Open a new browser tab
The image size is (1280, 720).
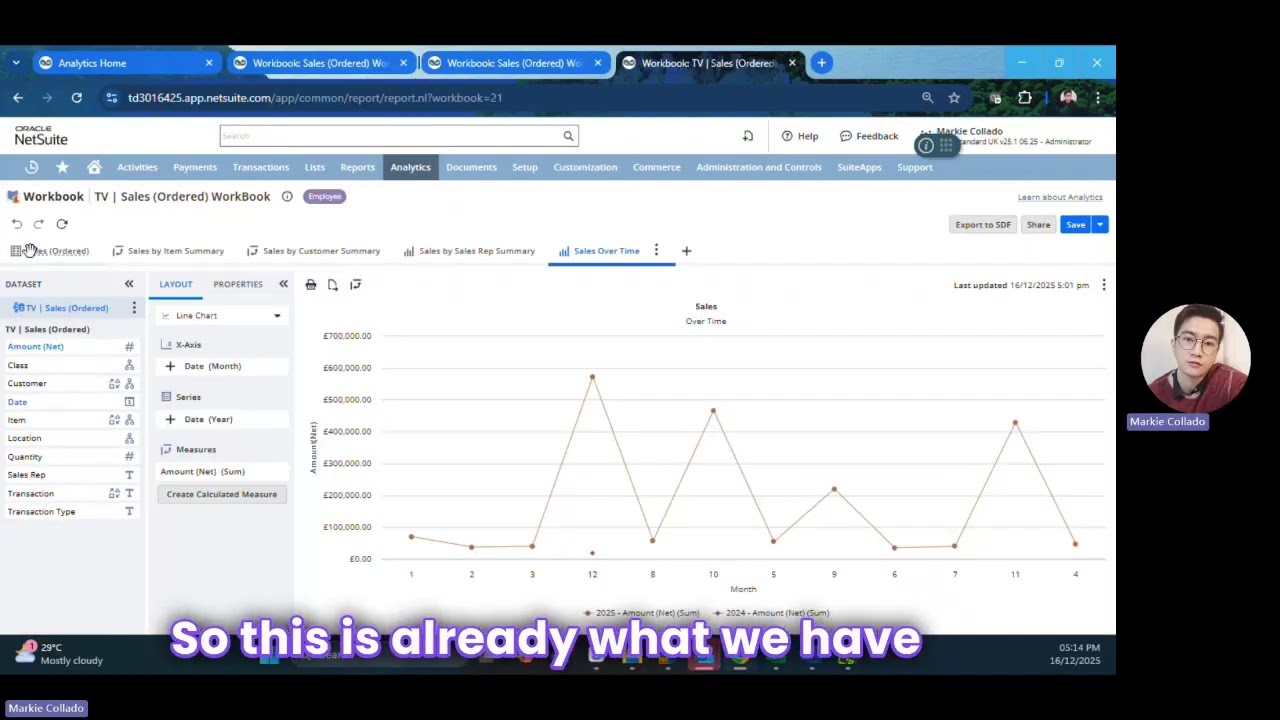tap(821, 63)
